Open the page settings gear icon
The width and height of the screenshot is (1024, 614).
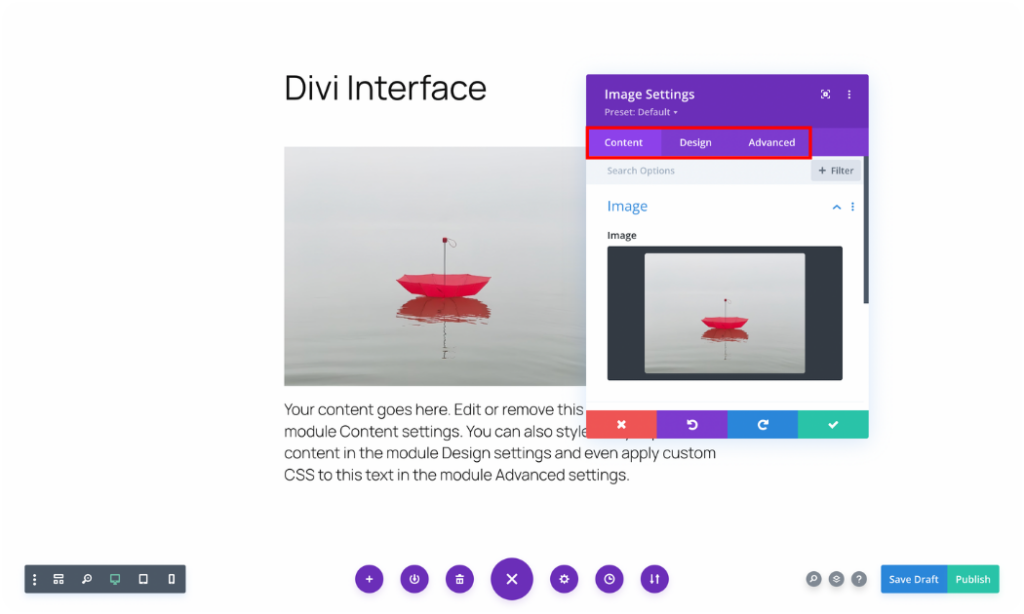tap(563, 579)
